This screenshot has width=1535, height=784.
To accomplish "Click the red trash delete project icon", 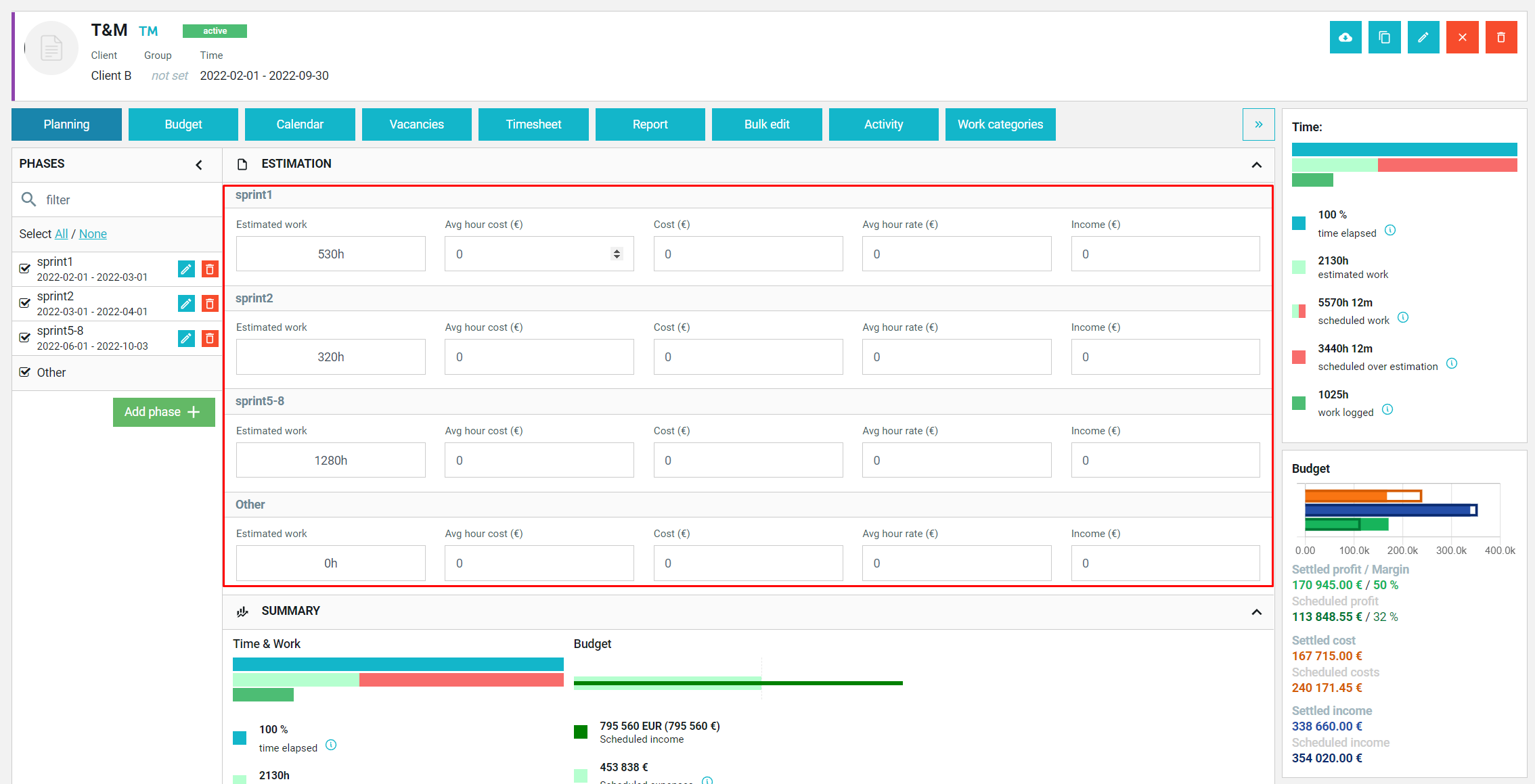I will 1501,37.
